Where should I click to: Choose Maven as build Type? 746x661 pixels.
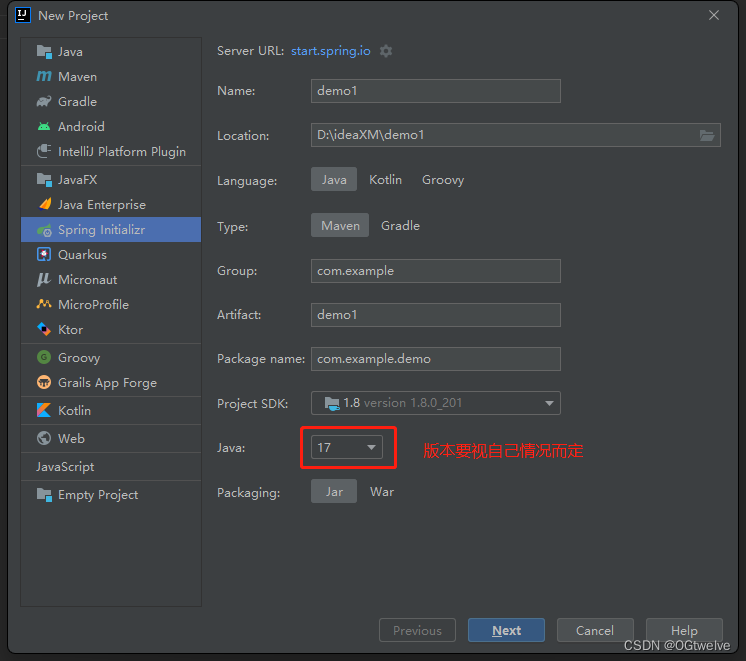click(340, 226)
